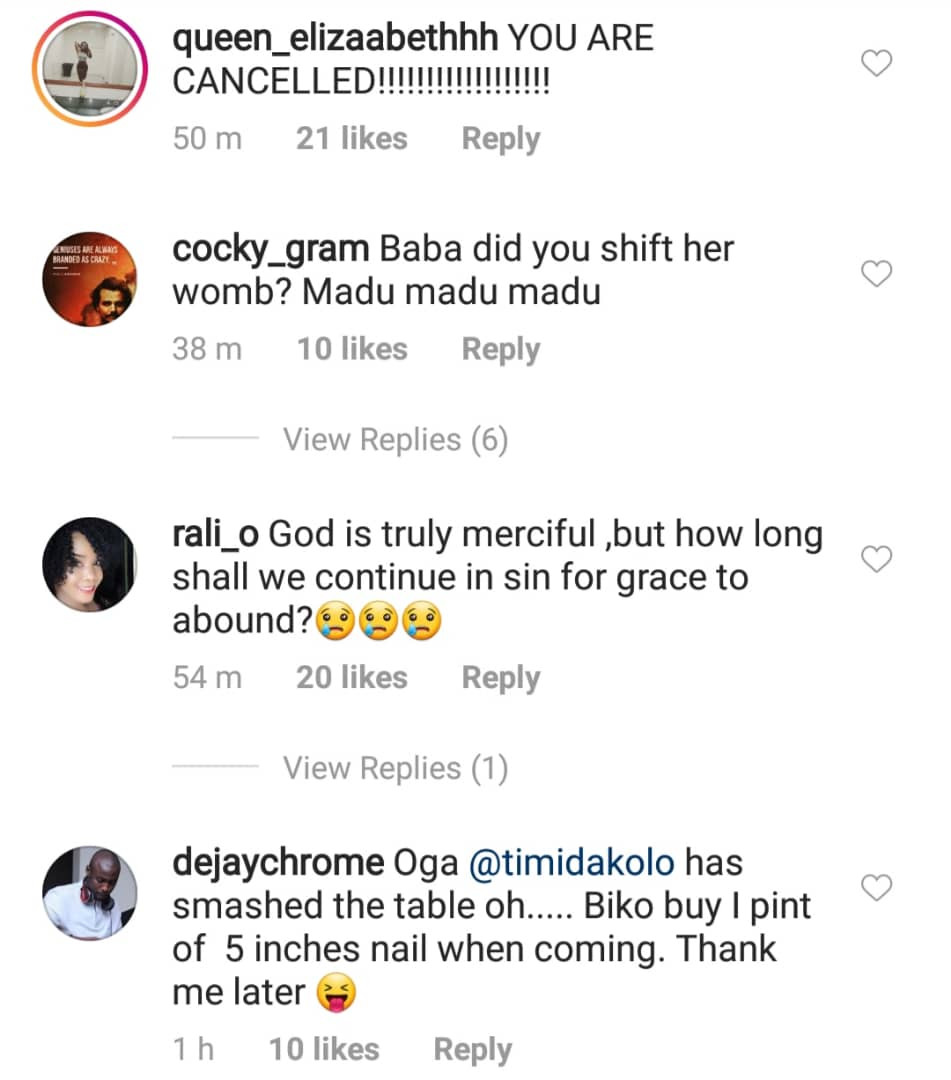951x1080 pixels.
Task: View rali_o's profile photo
Action: pos(90,566)
